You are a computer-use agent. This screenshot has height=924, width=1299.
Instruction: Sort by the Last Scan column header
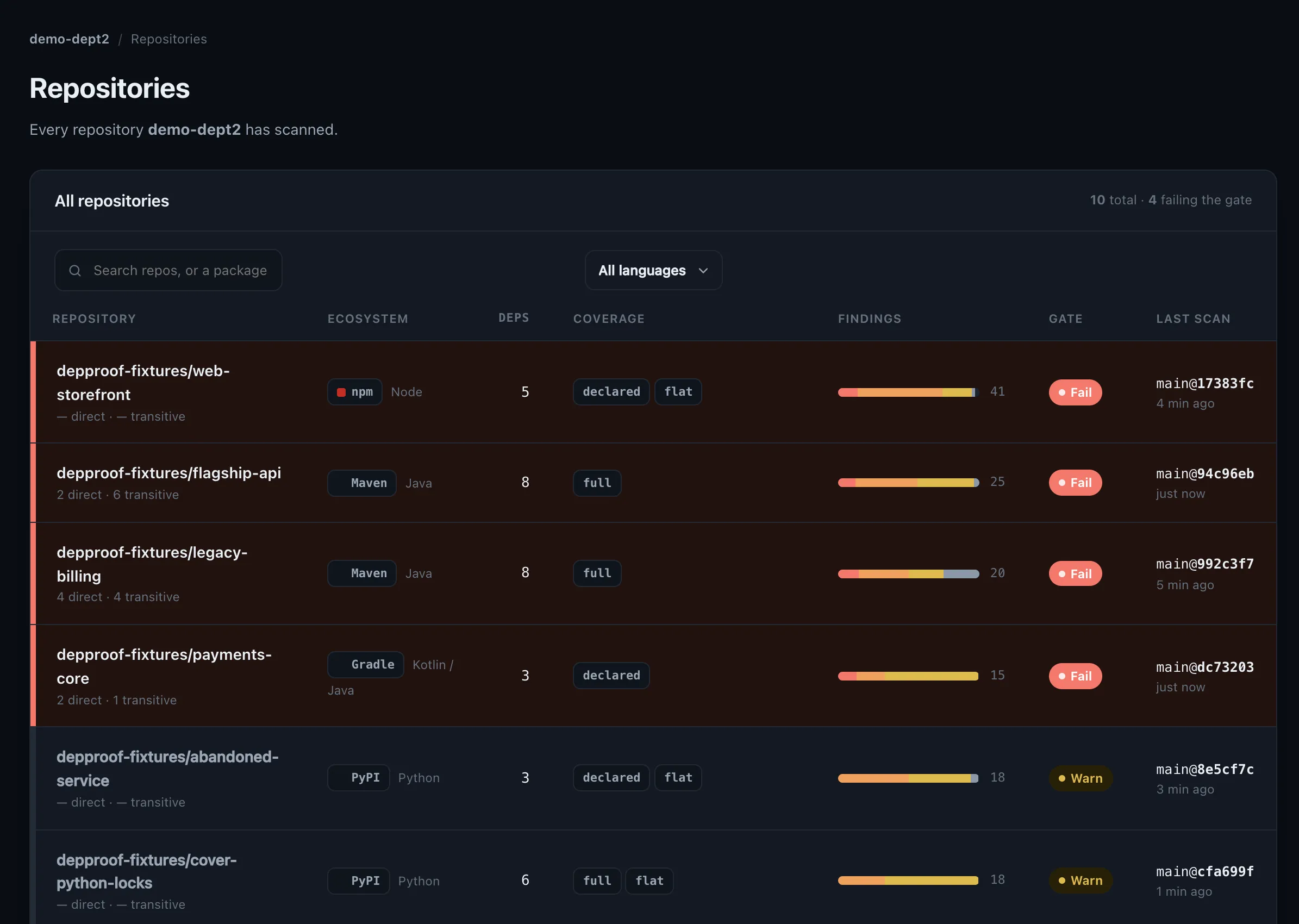point(1193,319)
